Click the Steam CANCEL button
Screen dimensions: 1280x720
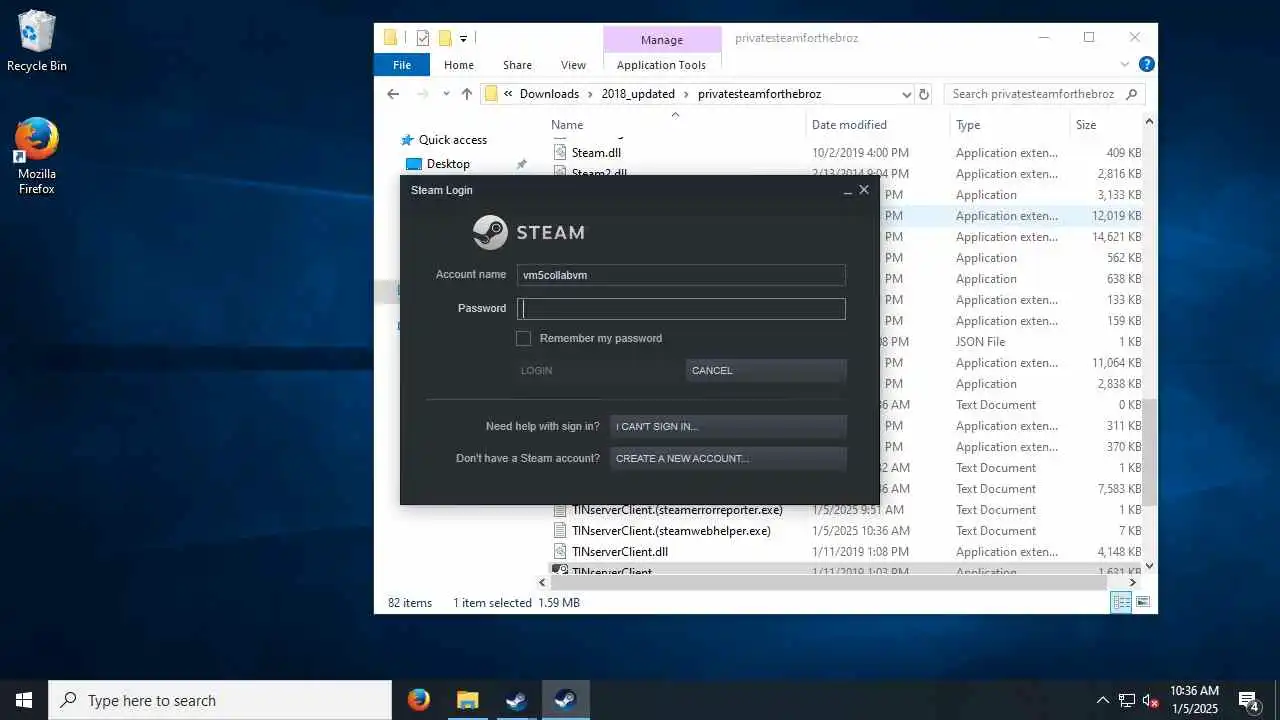pos(766,370)
